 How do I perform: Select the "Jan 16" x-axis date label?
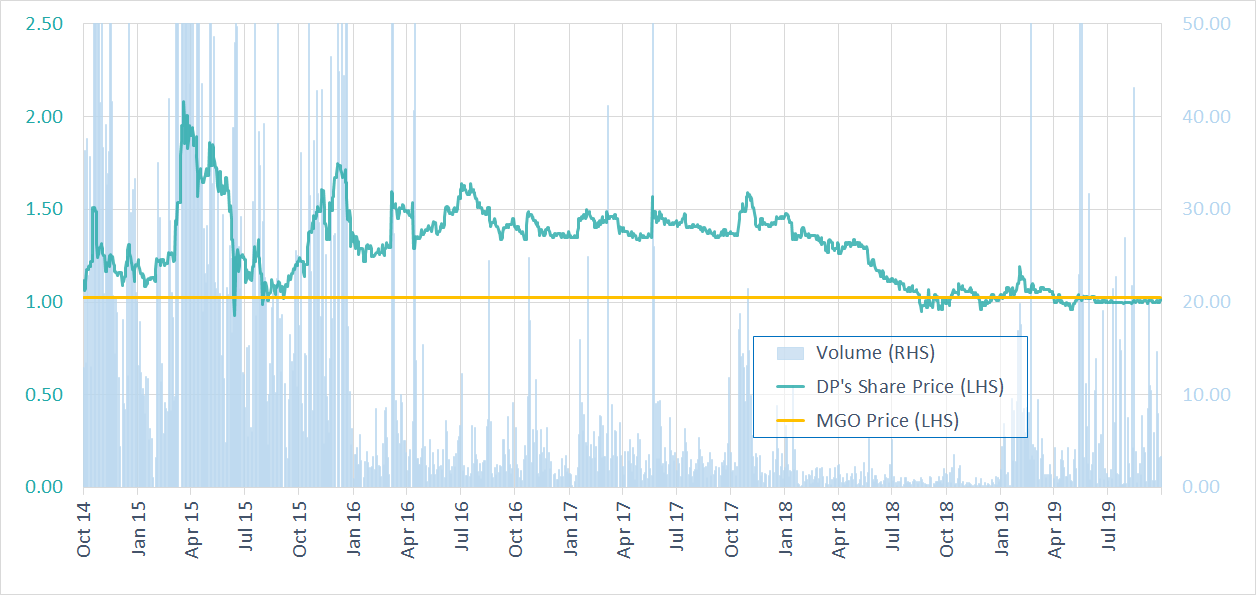[355, 531]
